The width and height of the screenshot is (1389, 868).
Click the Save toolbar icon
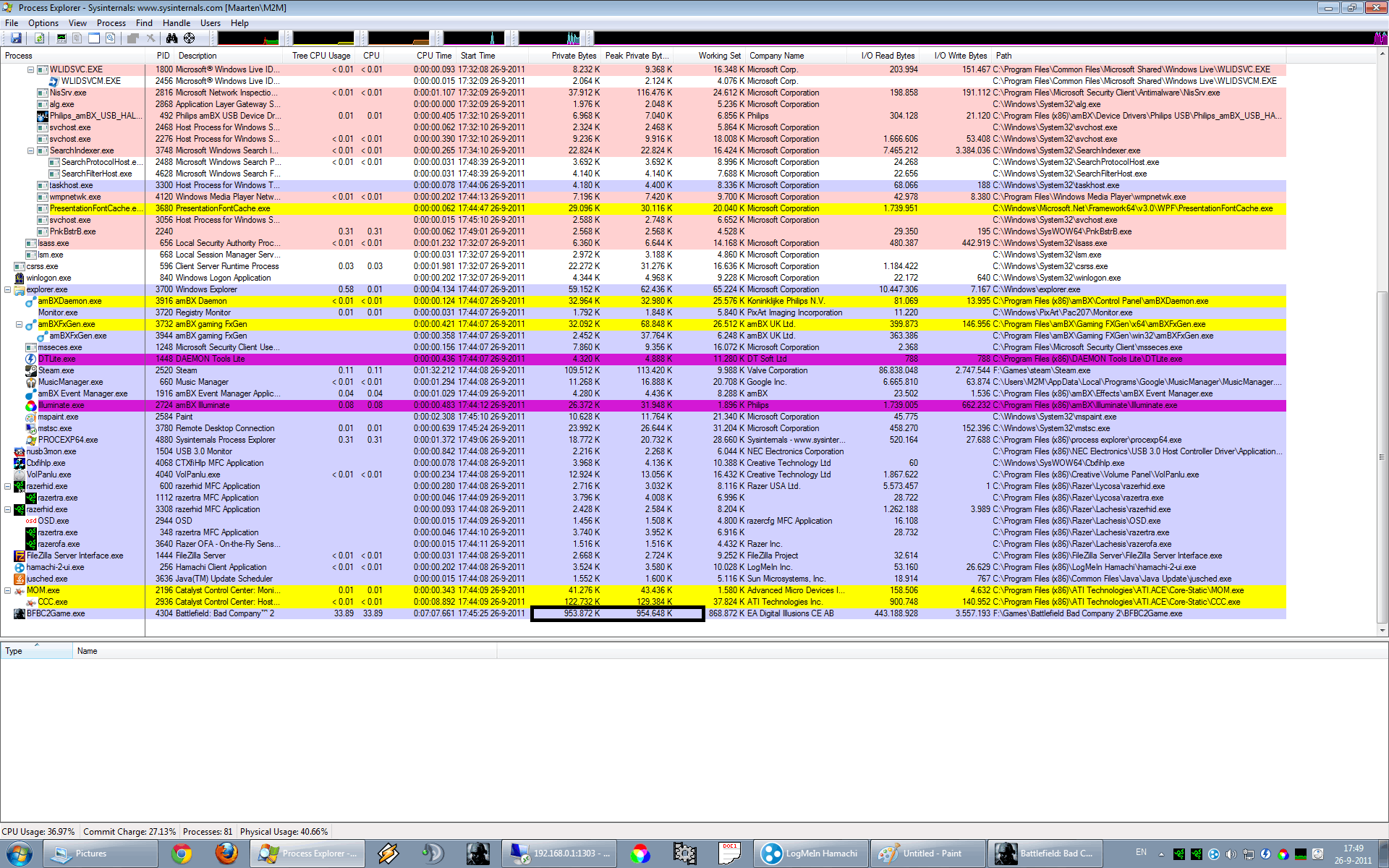click(x=16, y=38)
